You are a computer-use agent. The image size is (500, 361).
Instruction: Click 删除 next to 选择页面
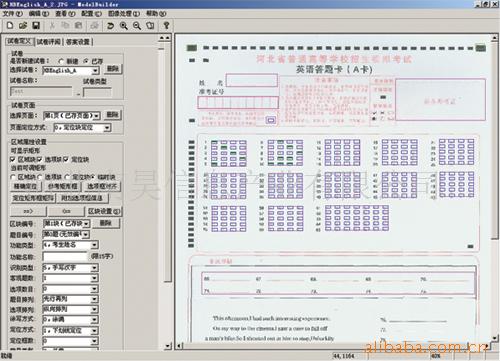(x=112, y=115)
